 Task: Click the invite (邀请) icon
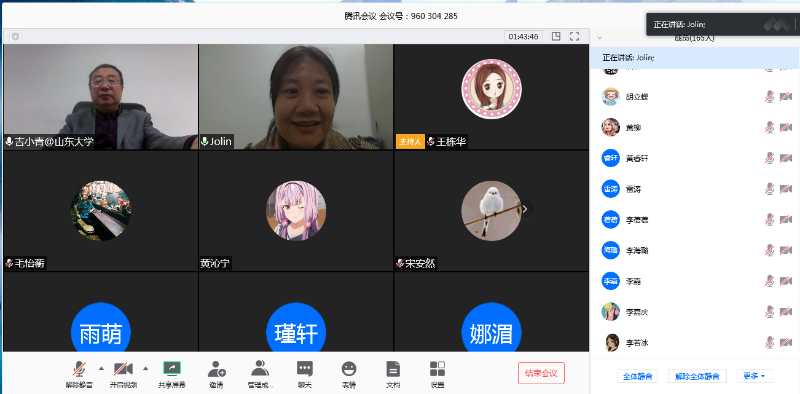point(216,375)
